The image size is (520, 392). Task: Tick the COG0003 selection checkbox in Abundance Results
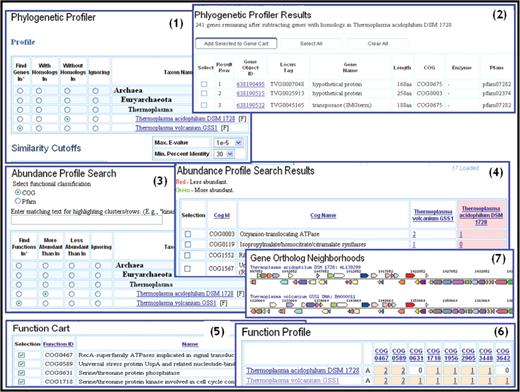(188, 234)
